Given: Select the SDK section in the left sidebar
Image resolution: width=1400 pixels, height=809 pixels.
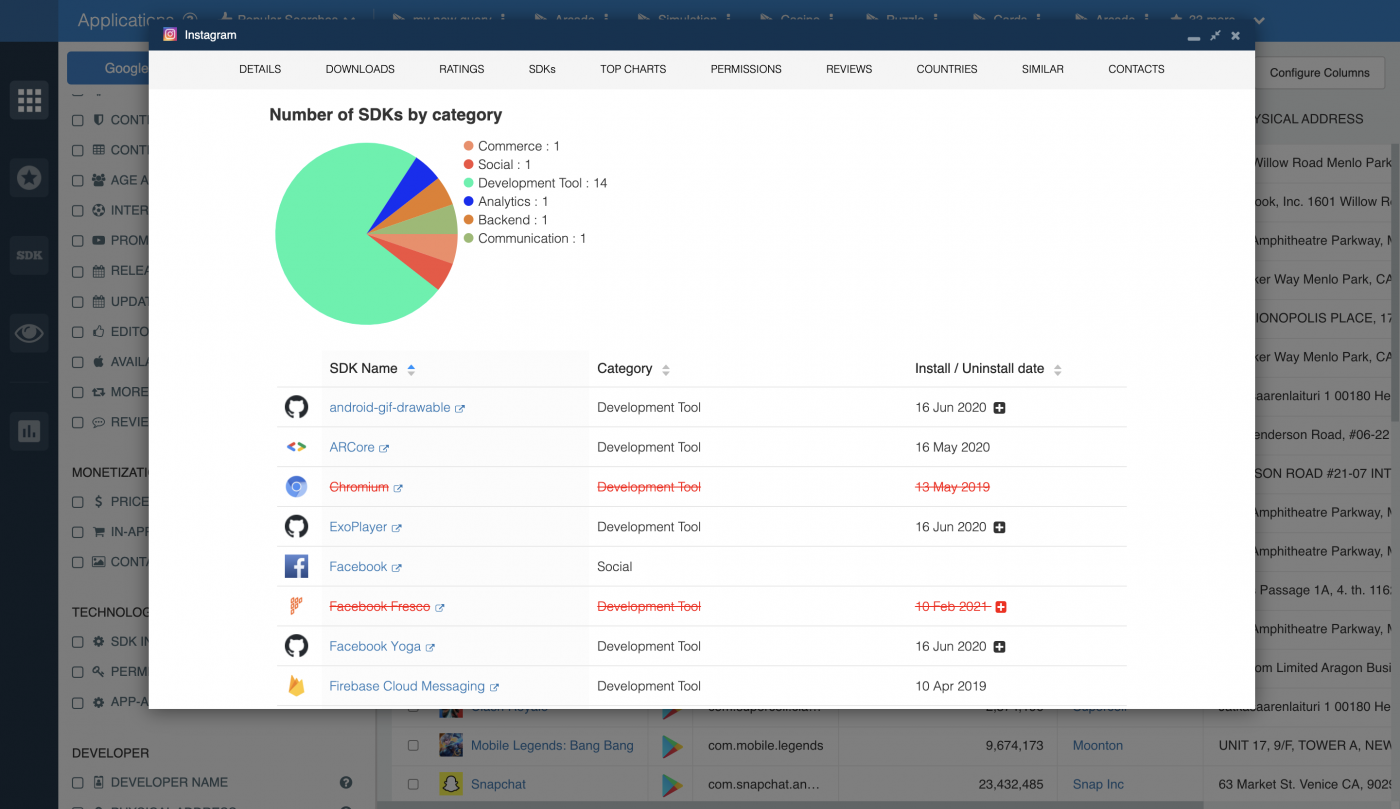Looking at the screenshot, I should point(28,255).
